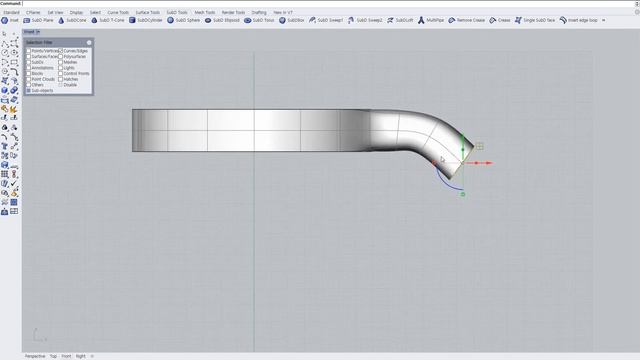Enable Points/Vertices selection filter
640x360 pixels.
pyautogui.click(x=29, y=51)
